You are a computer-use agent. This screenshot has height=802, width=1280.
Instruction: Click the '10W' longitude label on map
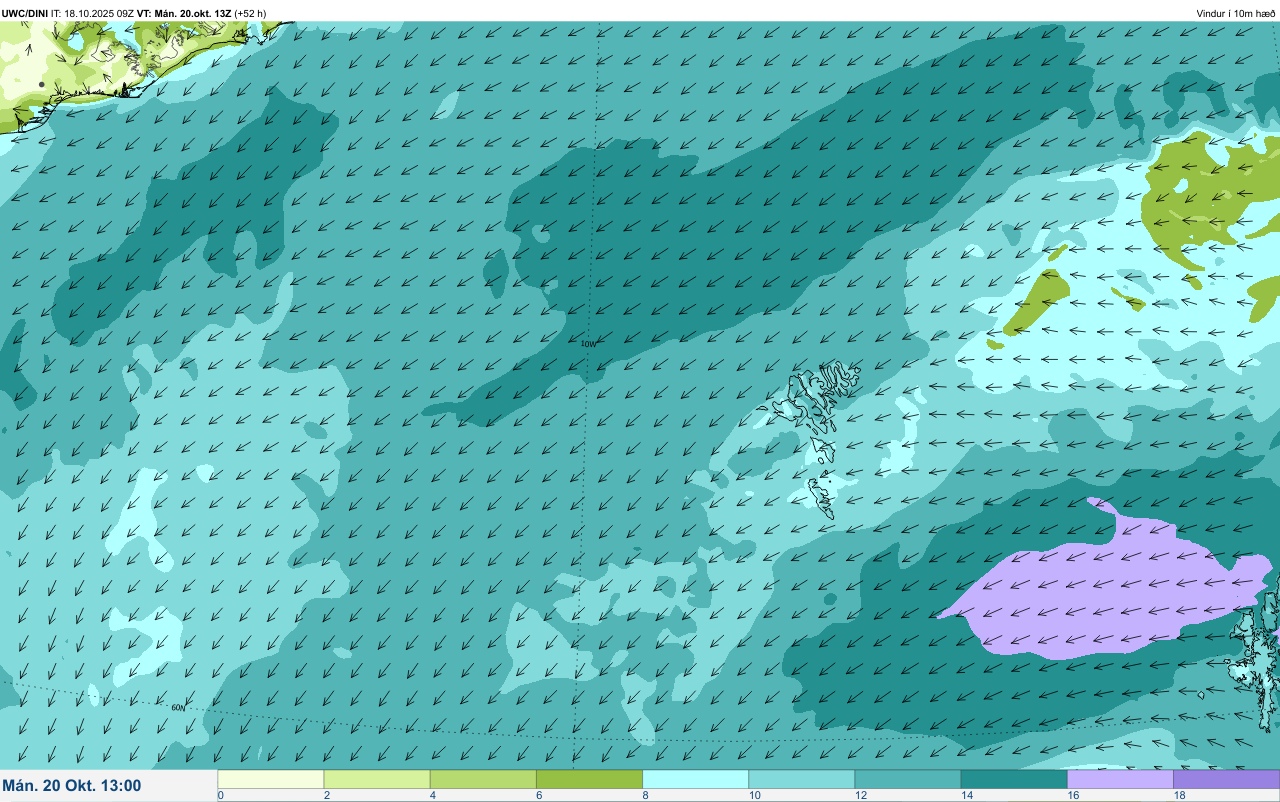point(588,344)
